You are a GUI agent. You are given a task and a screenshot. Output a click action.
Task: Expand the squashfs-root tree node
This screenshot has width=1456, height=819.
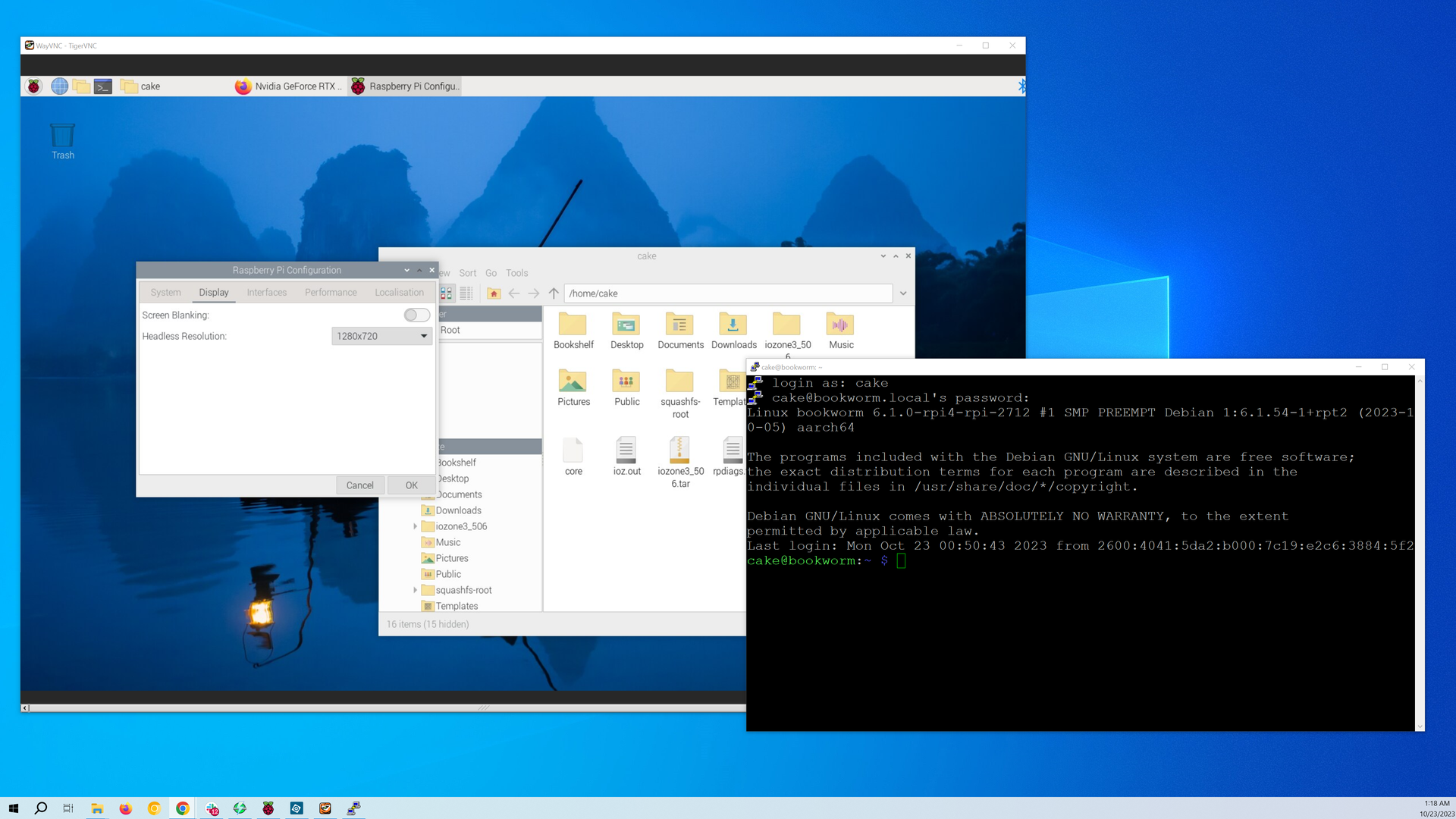tap(415, 590)
